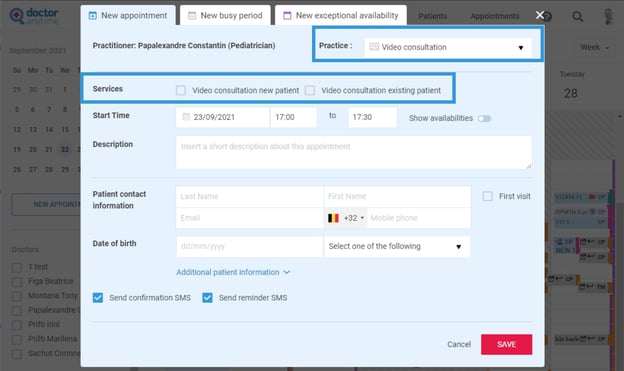Click the SAVE button
The height and width of the screenshot is (371, 624).
pos(506,344)
